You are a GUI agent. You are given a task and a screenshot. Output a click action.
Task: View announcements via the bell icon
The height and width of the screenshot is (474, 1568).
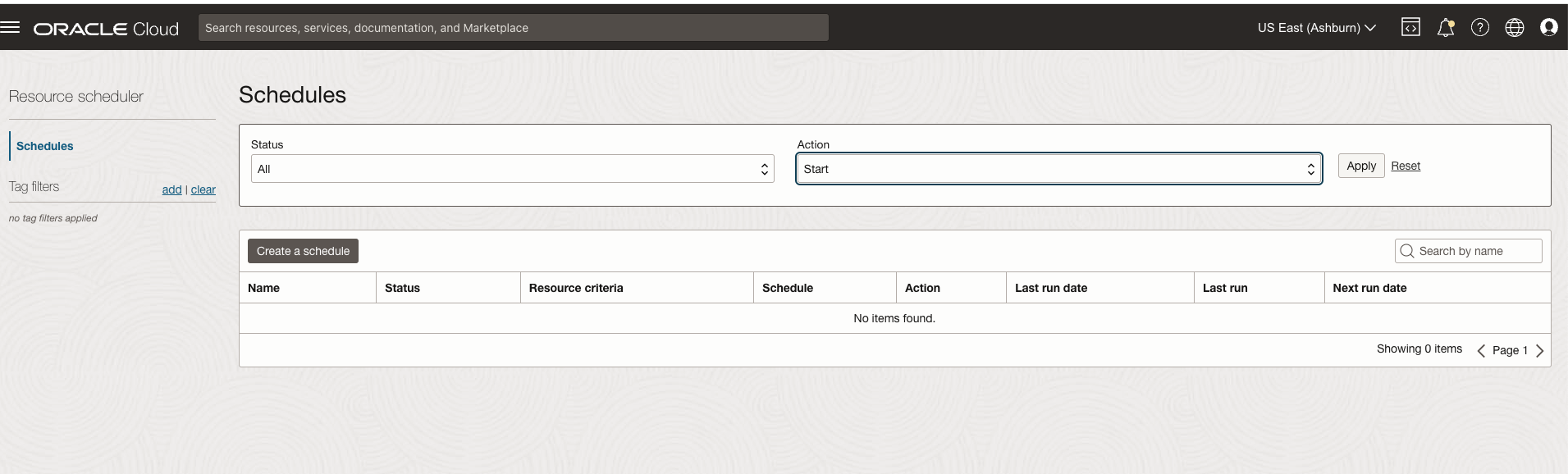click(1446, 28)
